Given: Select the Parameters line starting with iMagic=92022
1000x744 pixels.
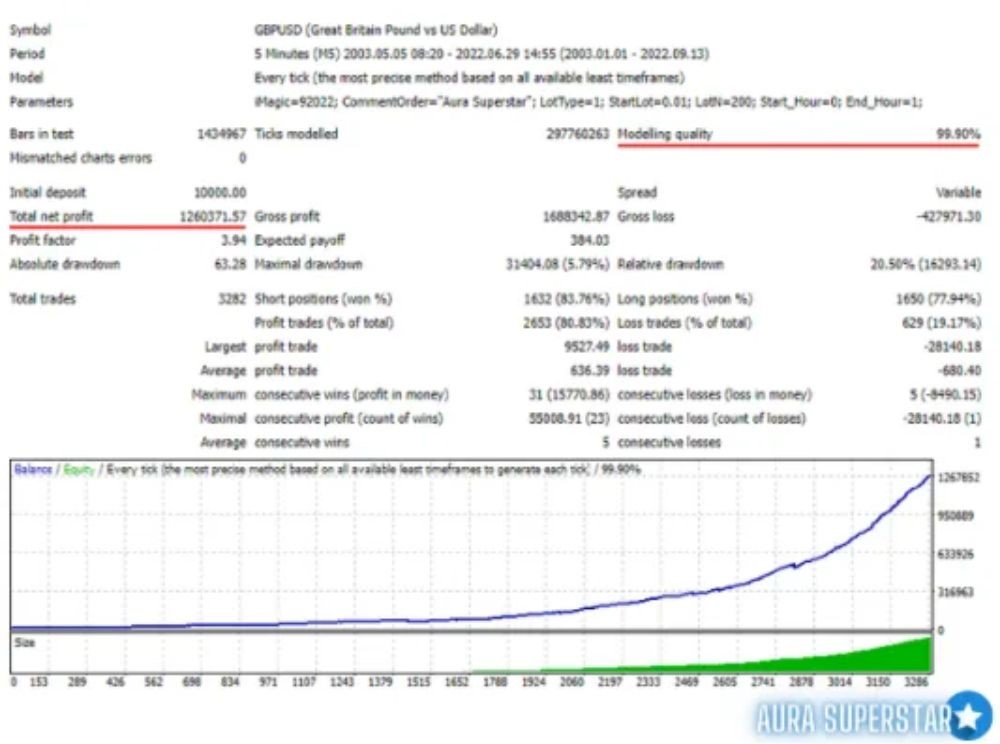Looking at the screenshot, I should [x=589, y=102].
